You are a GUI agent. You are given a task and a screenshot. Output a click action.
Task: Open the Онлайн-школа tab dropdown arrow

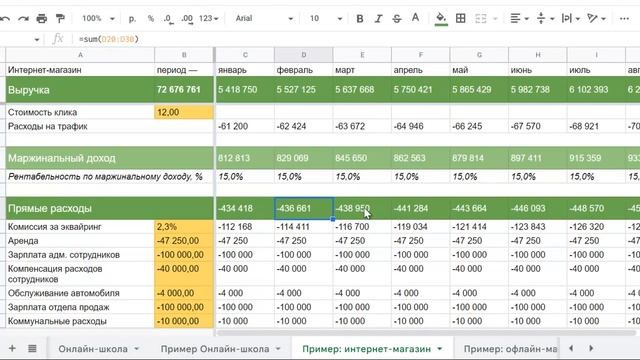pyautogui.click(x=137, y=349)
